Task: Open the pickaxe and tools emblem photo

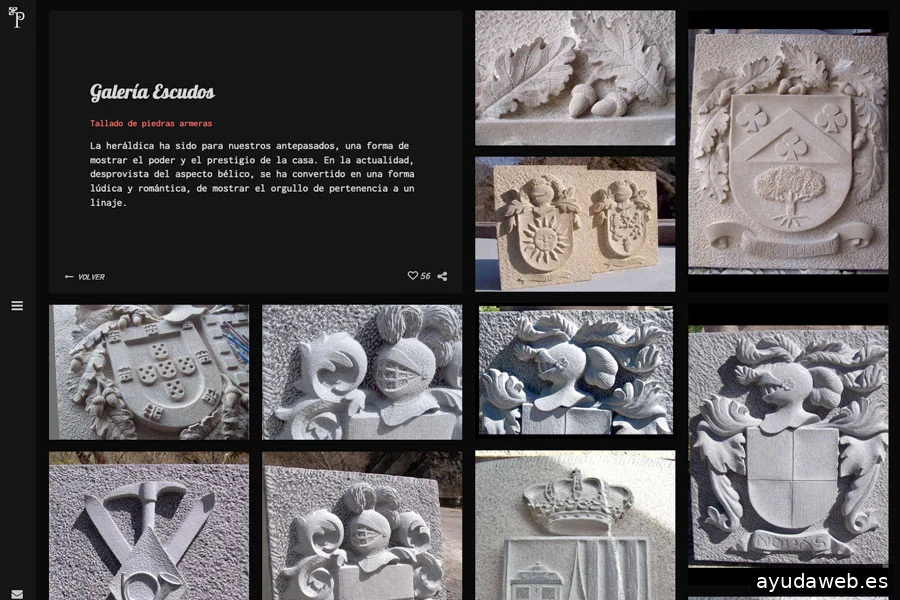Action: tap(149, 527)
